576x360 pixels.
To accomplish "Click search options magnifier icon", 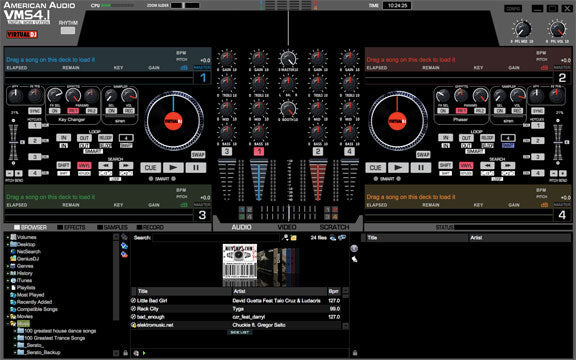I will [285, 238].
